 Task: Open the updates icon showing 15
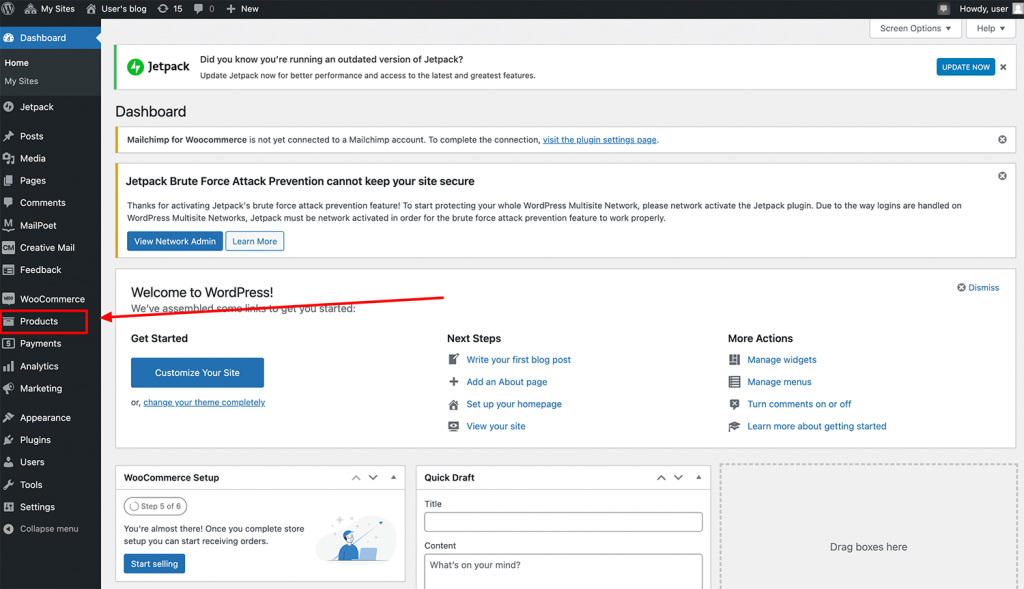(170, 8)
